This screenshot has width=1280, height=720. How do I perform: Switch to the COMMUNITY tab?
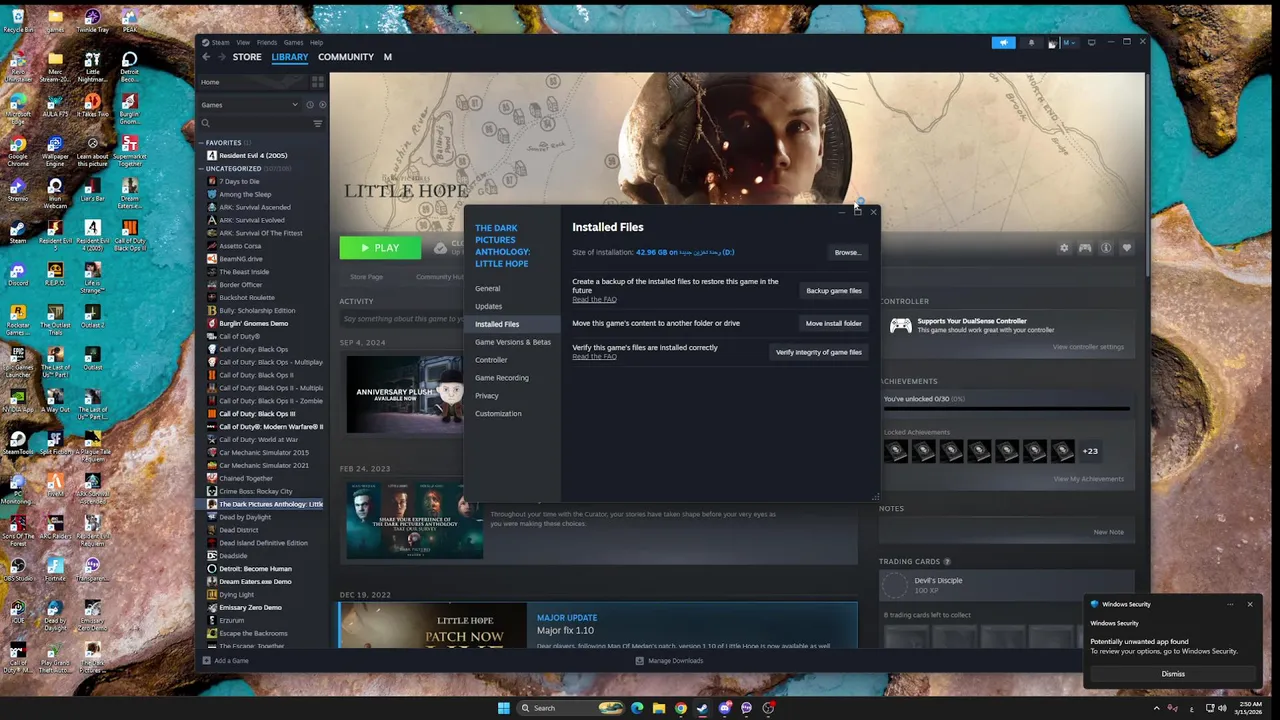pyautogui.click(x=346, y=57)
